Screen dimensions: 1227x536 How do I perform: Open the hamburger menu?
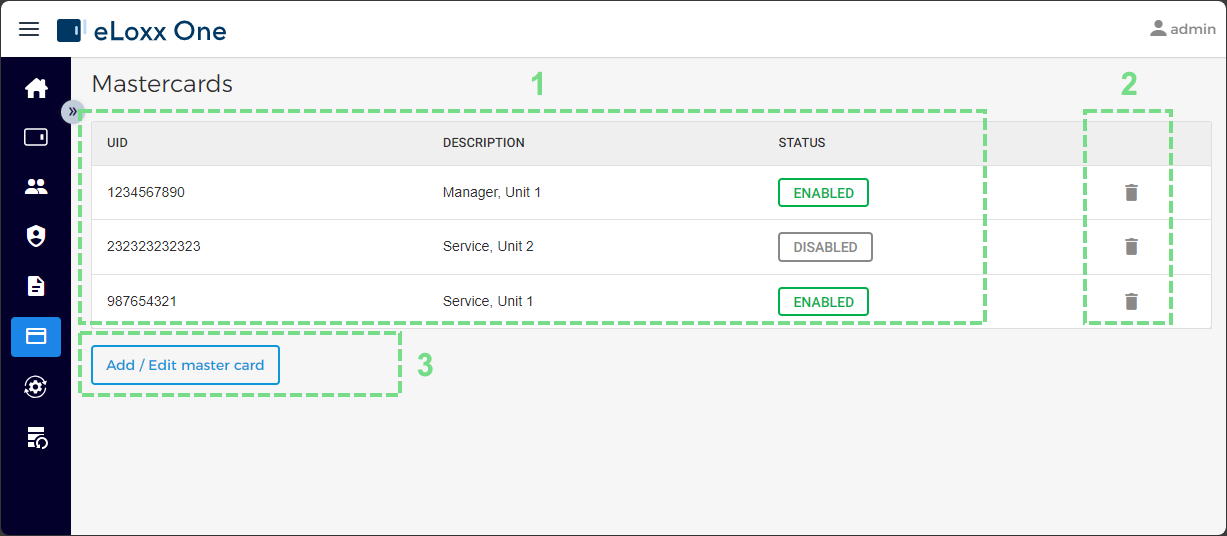pyautogui.click(x=30, y=30)
